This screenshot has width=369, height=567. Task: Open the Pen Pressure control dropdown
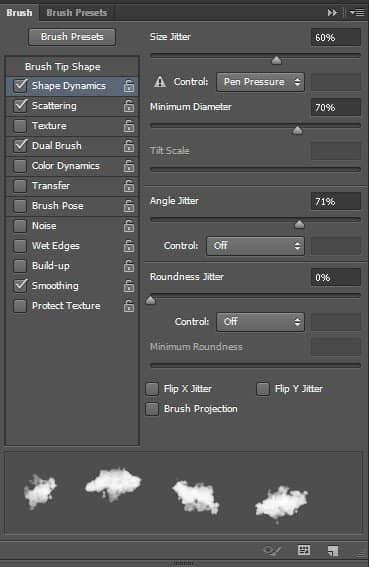click(260, 82)
